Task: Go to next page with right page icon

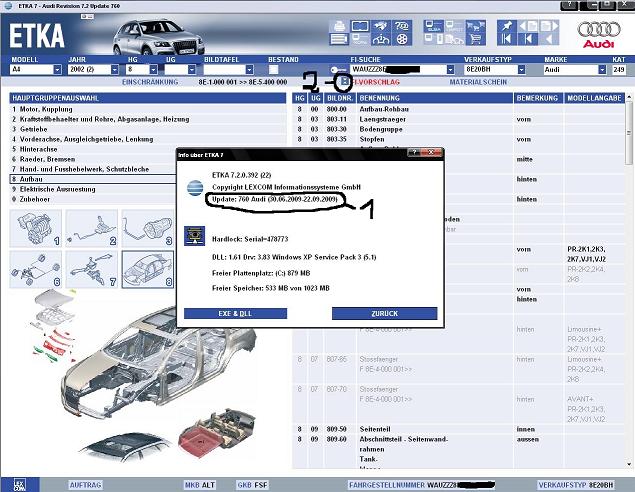Action: [549, 26]
